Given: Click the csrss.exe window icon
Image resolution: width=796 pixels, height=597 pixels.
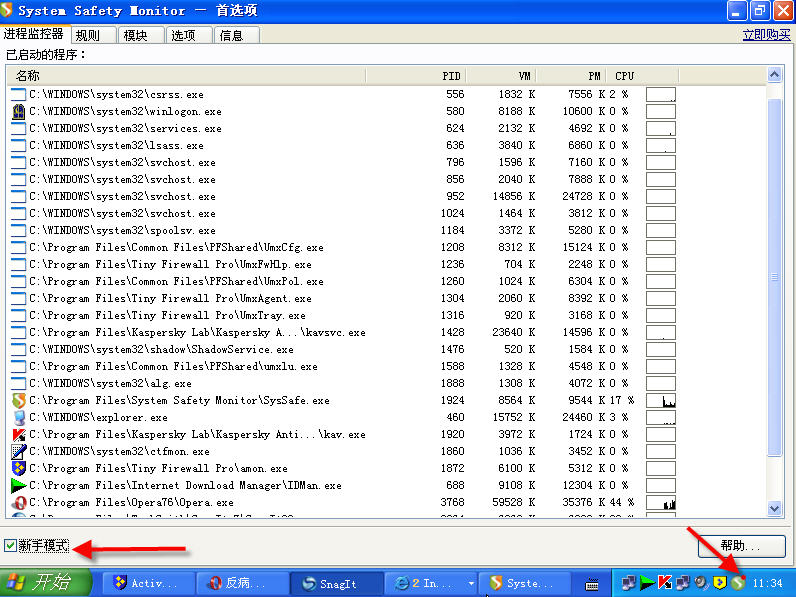Looking at the screenshot, I should point(19,94).
